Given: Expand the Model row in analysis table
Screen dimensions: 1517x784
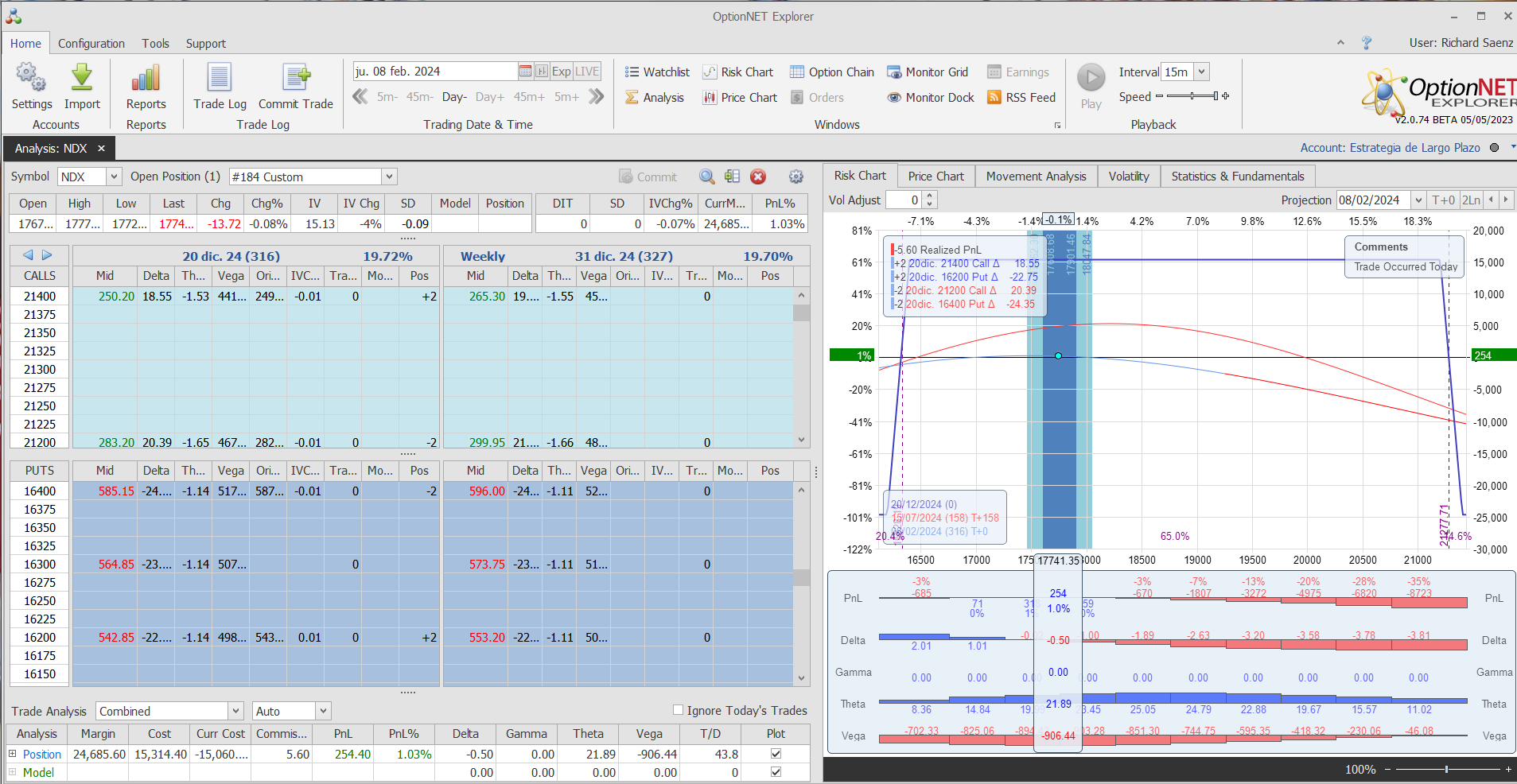Looking at the screenshot, I should (12, 772).
